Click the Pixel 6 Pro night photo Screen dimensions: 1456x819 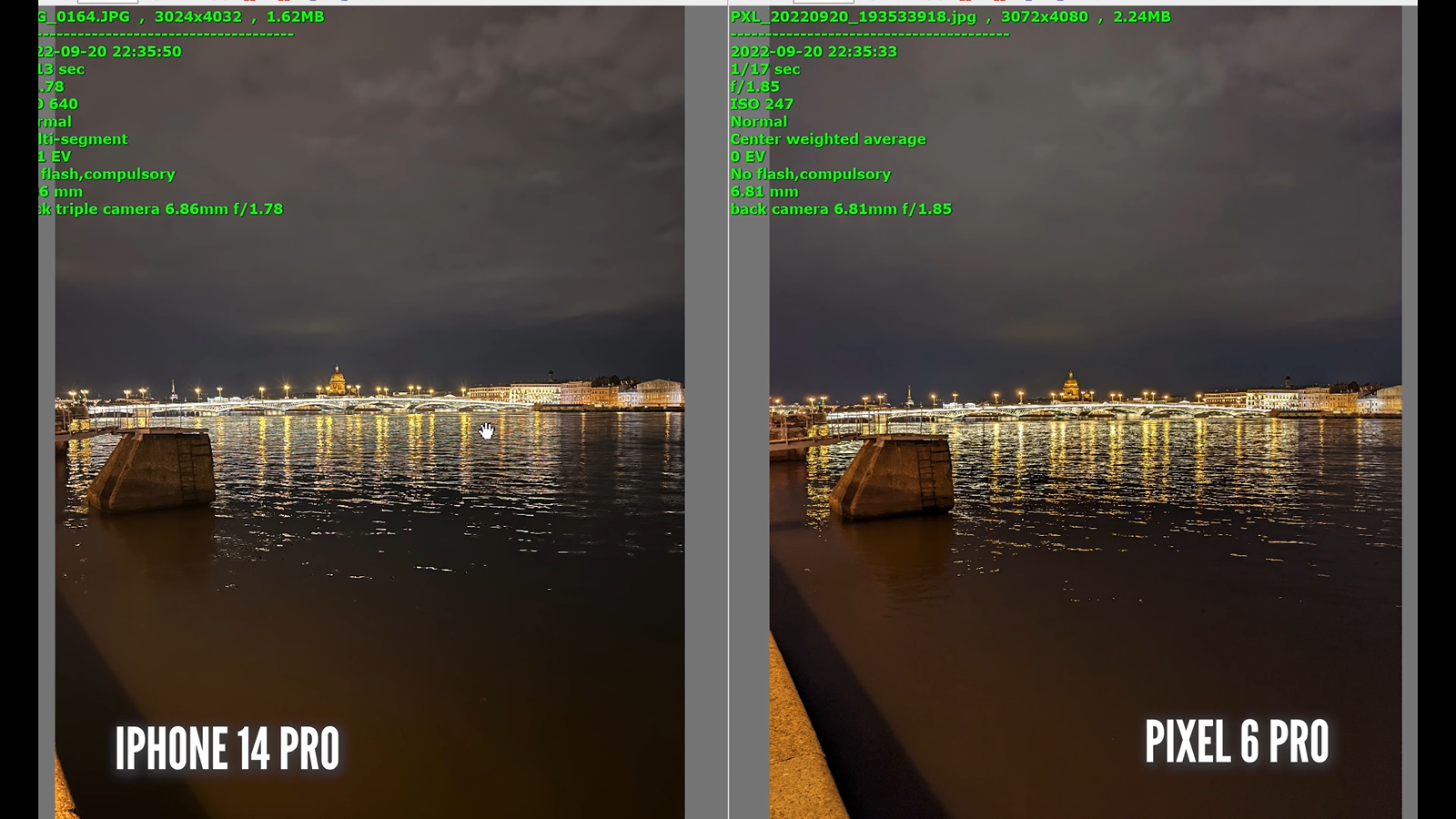1086,412
